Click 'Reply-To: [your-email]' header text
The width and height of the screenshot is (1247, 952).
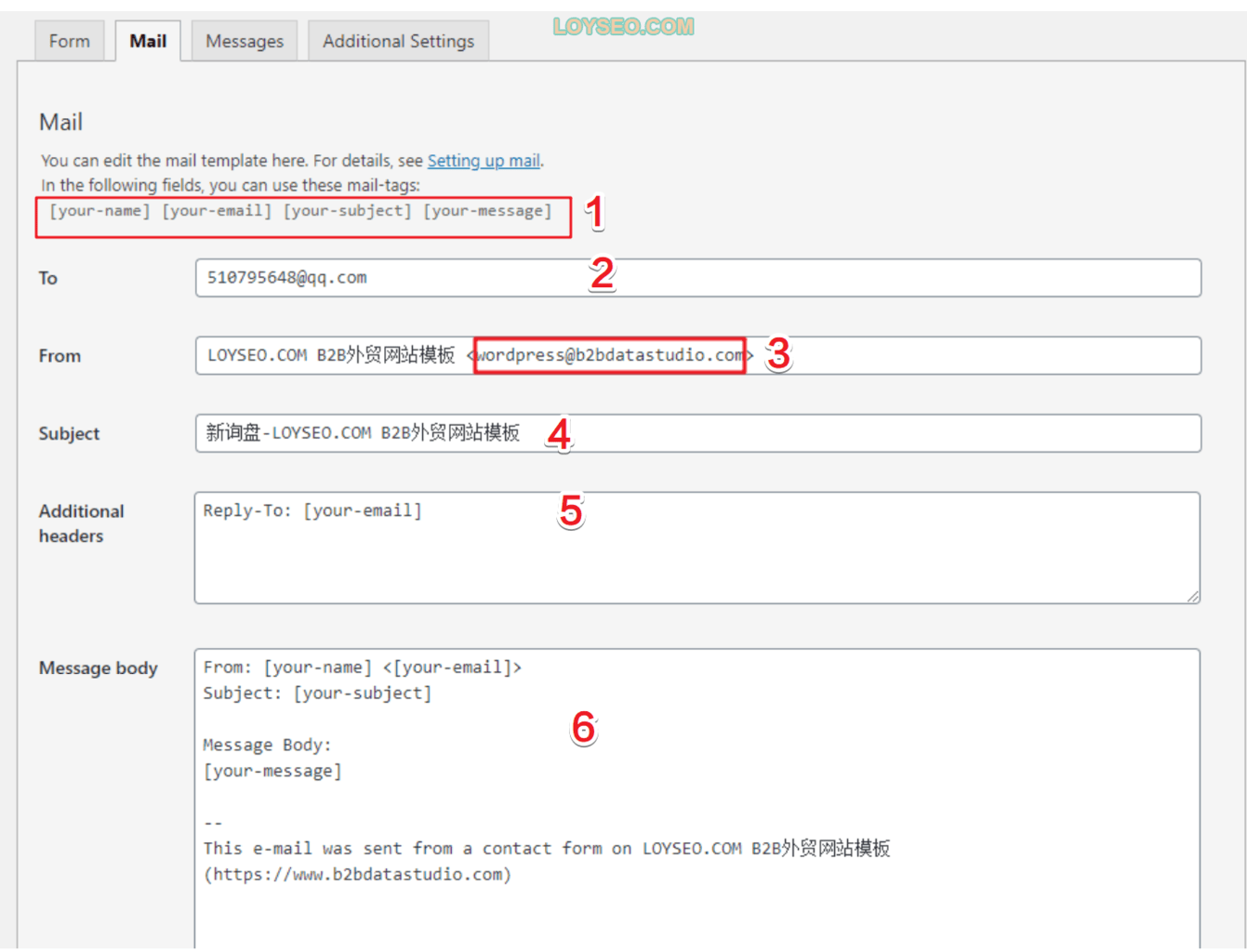tap(312, 510)
